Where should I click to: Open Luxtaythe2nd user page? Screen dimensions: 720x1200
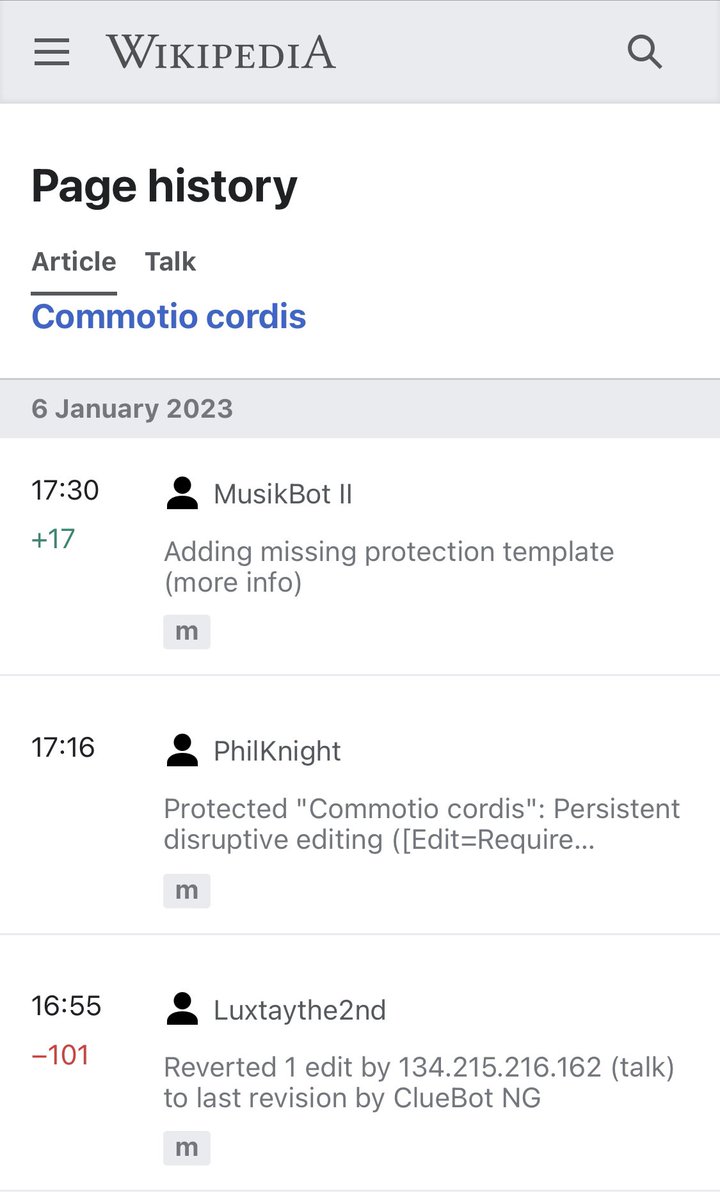(x=299, y=1009)
